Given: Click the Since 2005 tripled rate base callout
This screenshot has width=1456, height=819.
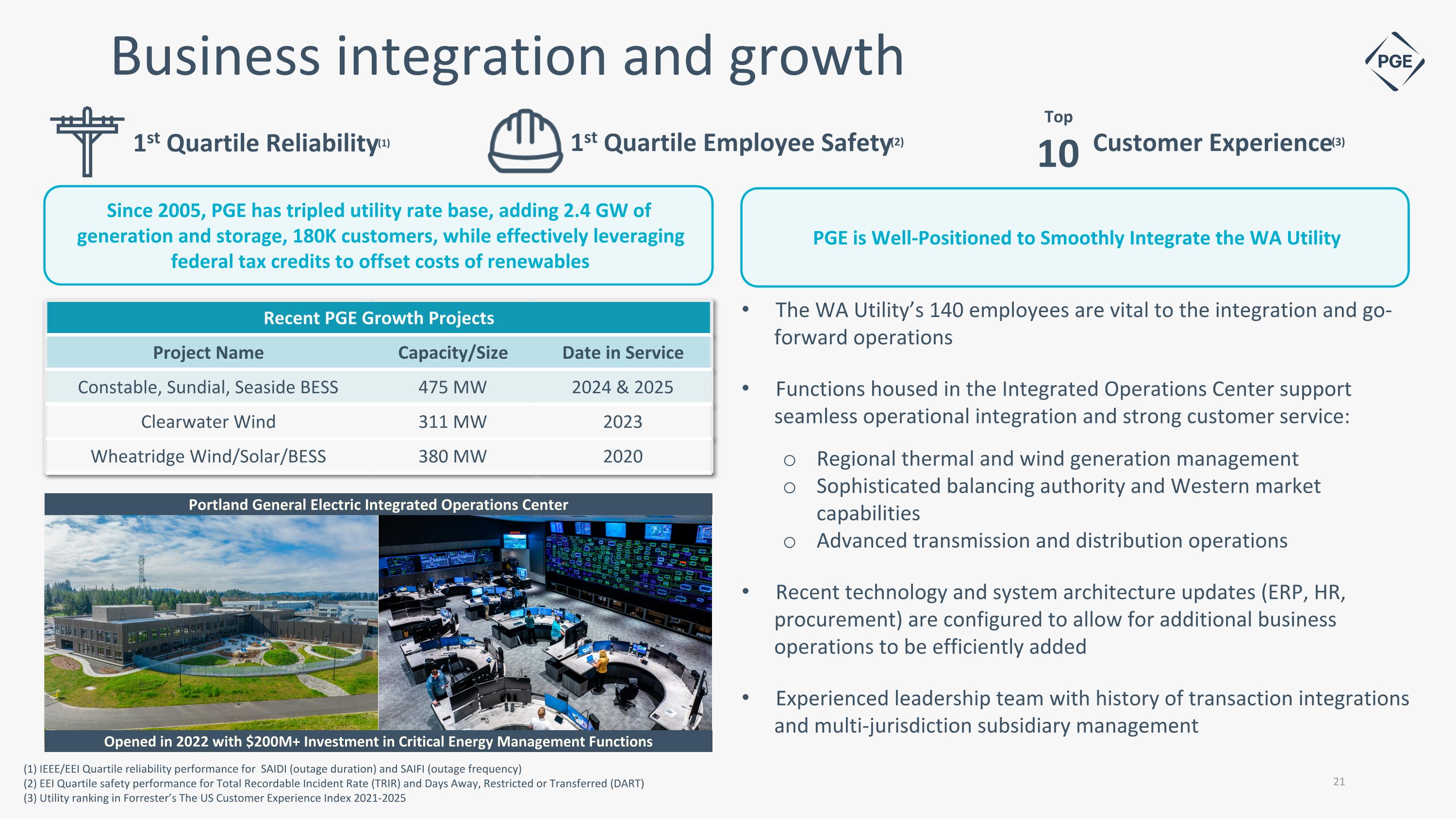Looking at the screenshot, I should 379,235.
